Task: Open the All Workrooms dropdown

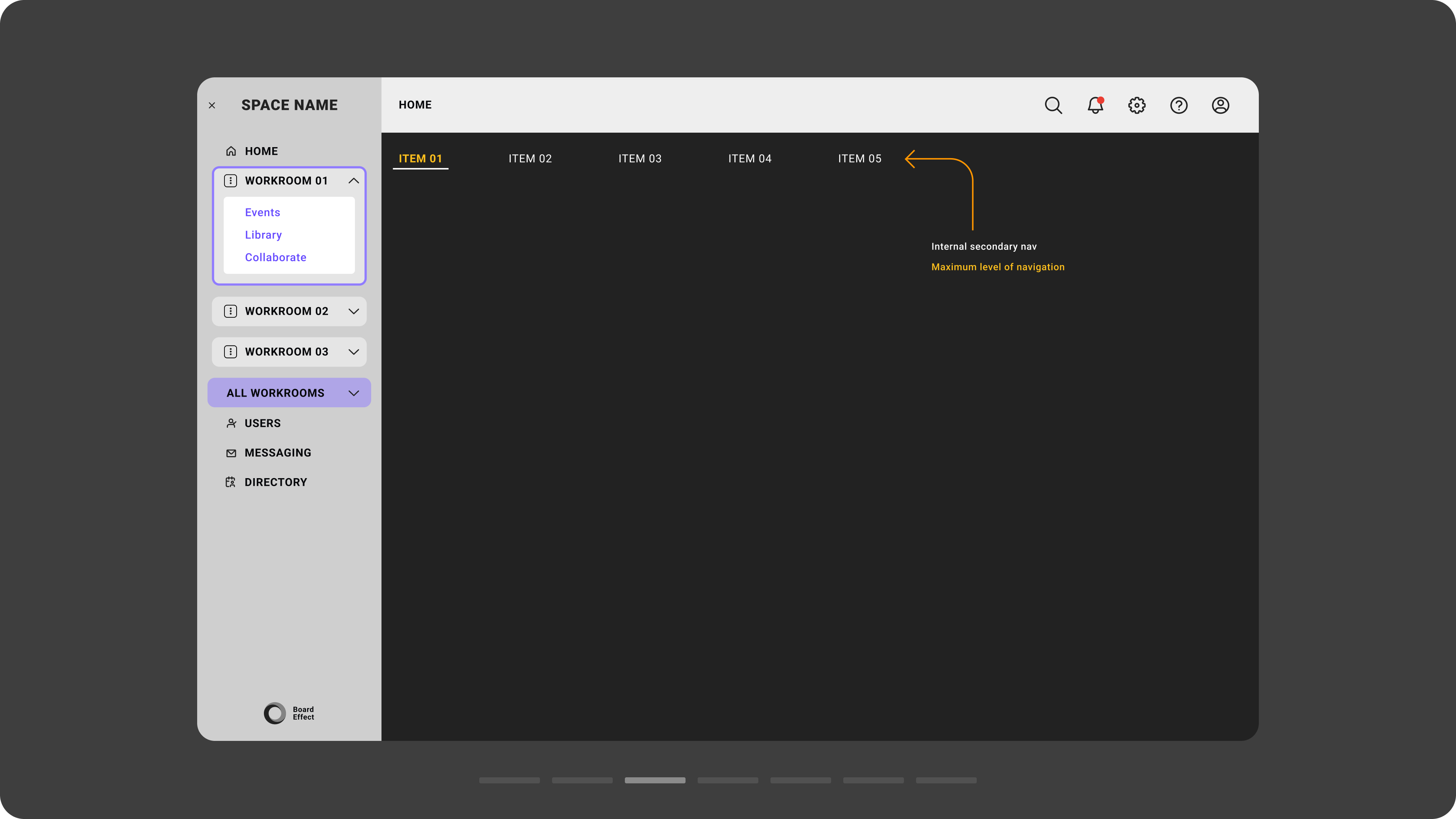Action: pos(354,393)
